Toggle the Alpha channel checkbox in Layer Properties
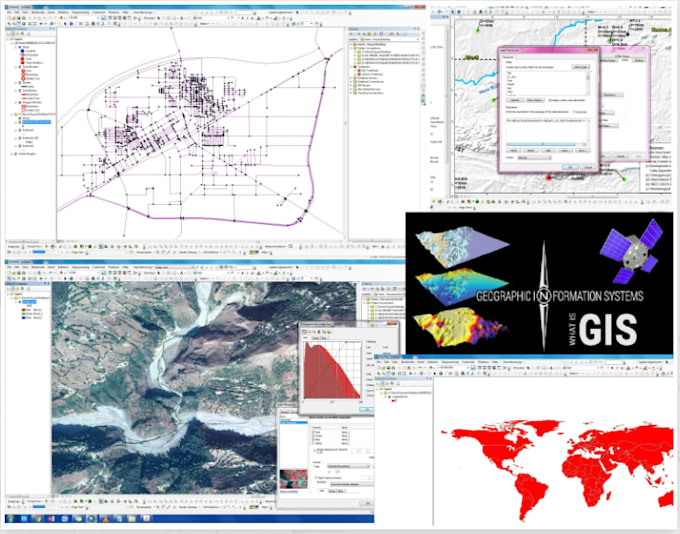 coord(313,443)
